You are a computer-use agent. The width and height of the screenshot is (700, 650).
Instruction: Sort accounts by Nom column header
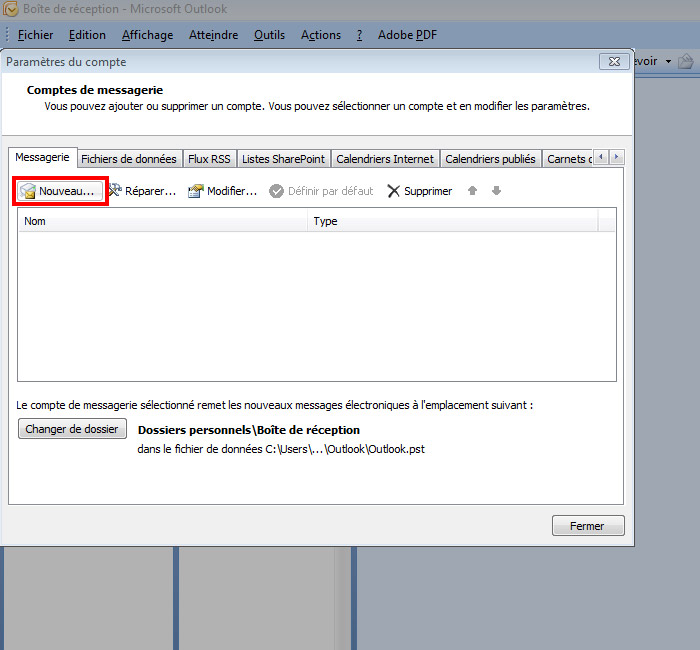point(163,221)
